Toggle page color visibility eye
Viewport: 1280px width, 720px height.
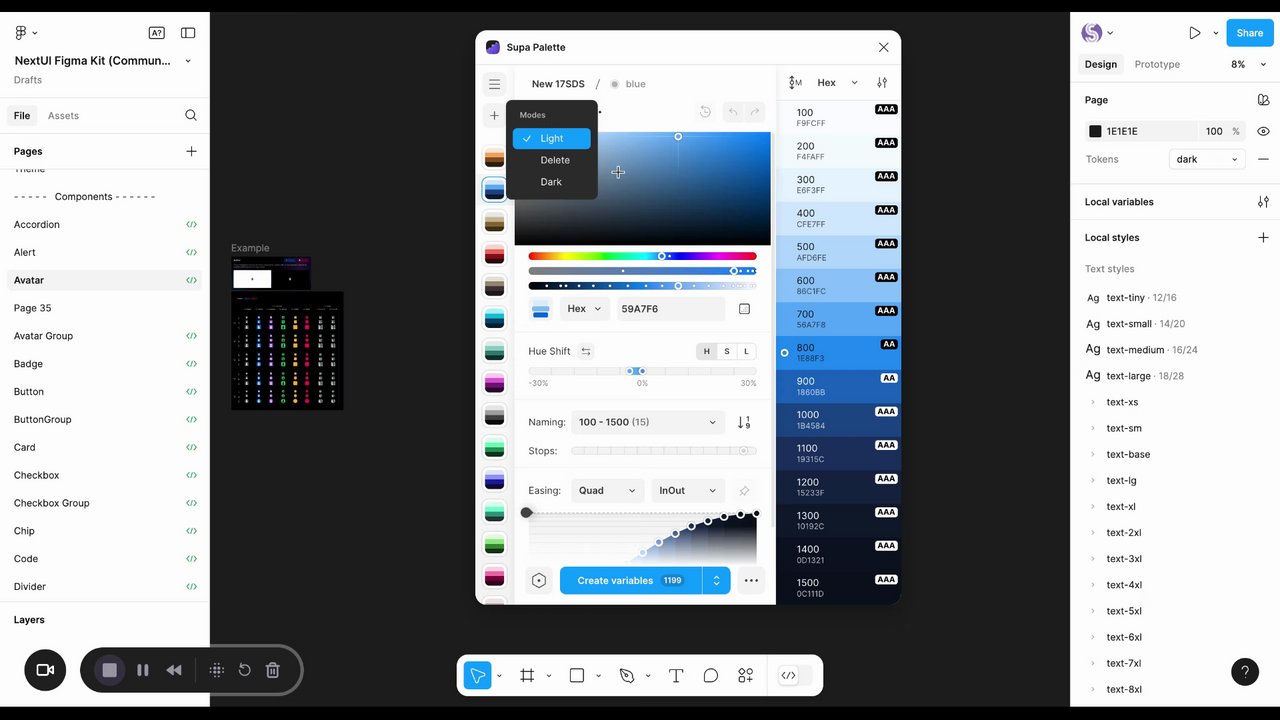(x=1263, y=131)
